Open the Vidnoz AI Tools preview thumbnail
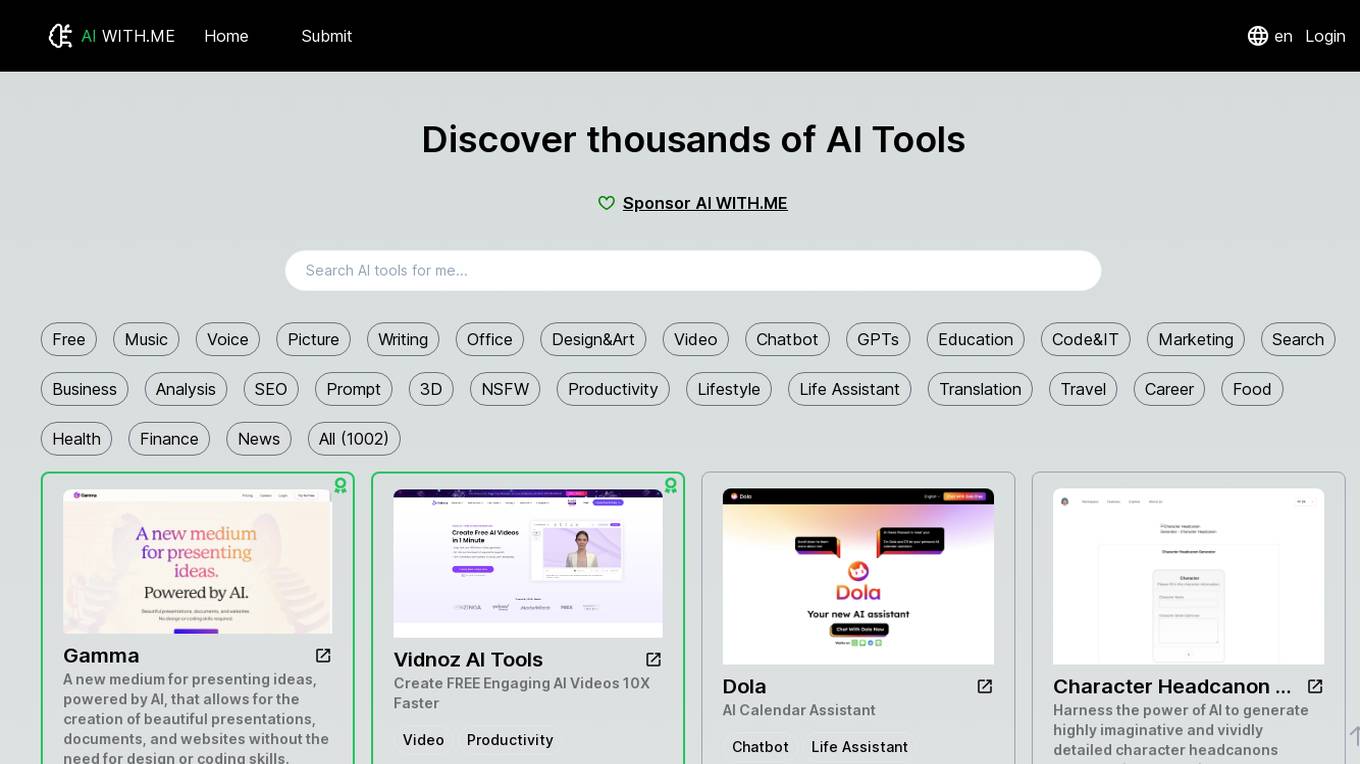Screen dimensions: 1360x764 point(528,563)
